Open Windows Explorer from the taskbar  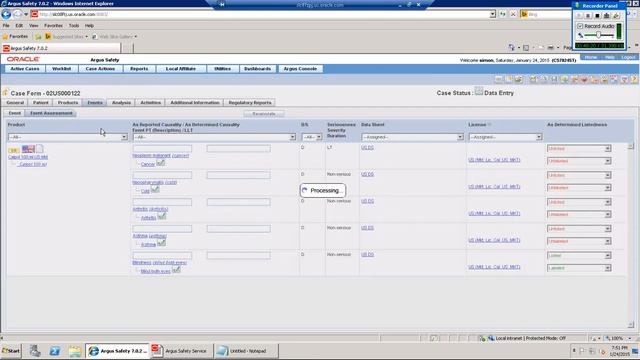point(75,351)
